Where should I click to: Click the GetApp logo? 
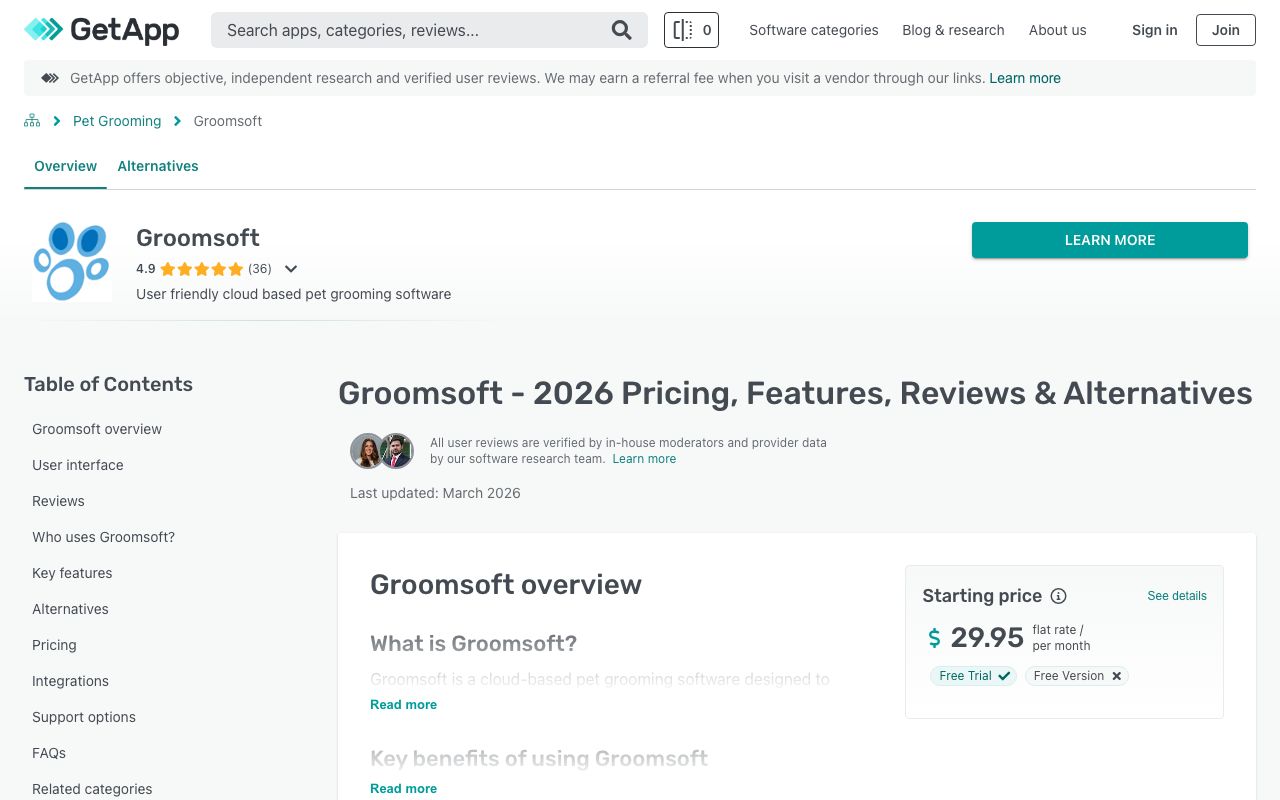coord(102,30)
